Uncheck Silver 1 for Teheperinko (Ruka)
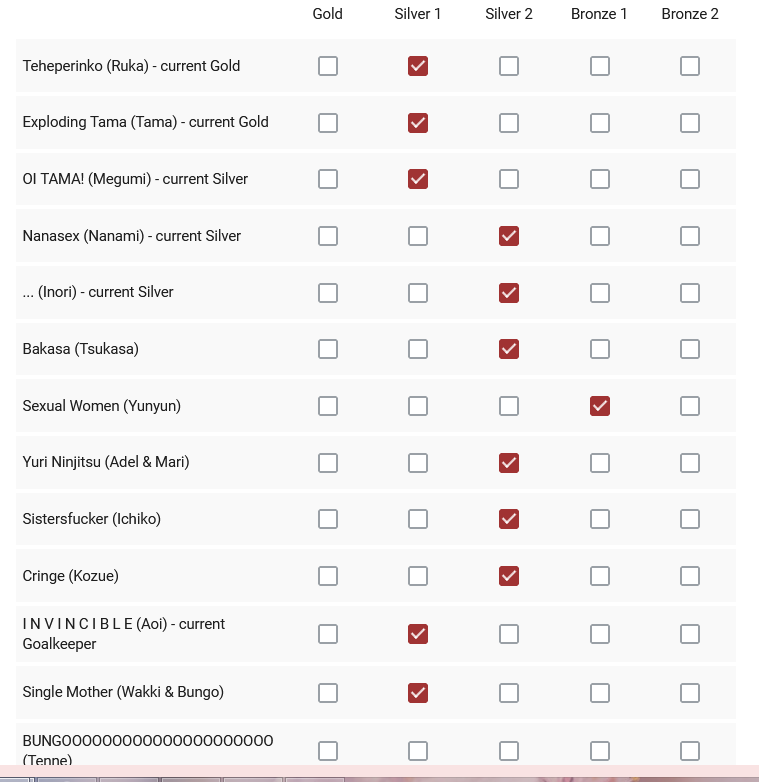This screenshot has width=759, height=782. coord(418,66)
